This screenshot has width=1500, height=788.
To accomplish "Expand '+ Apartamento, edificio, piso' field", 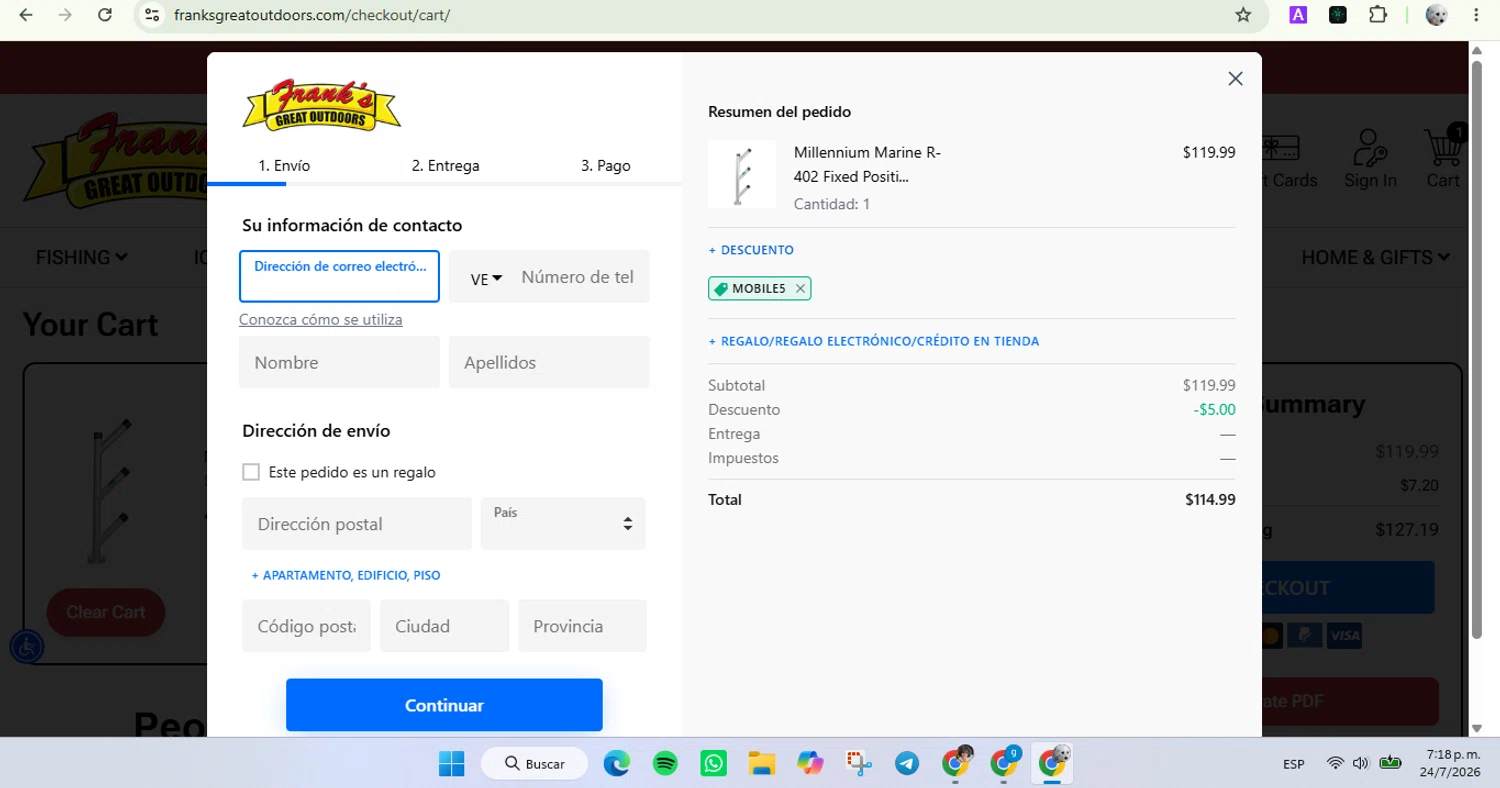I will 346,575.
